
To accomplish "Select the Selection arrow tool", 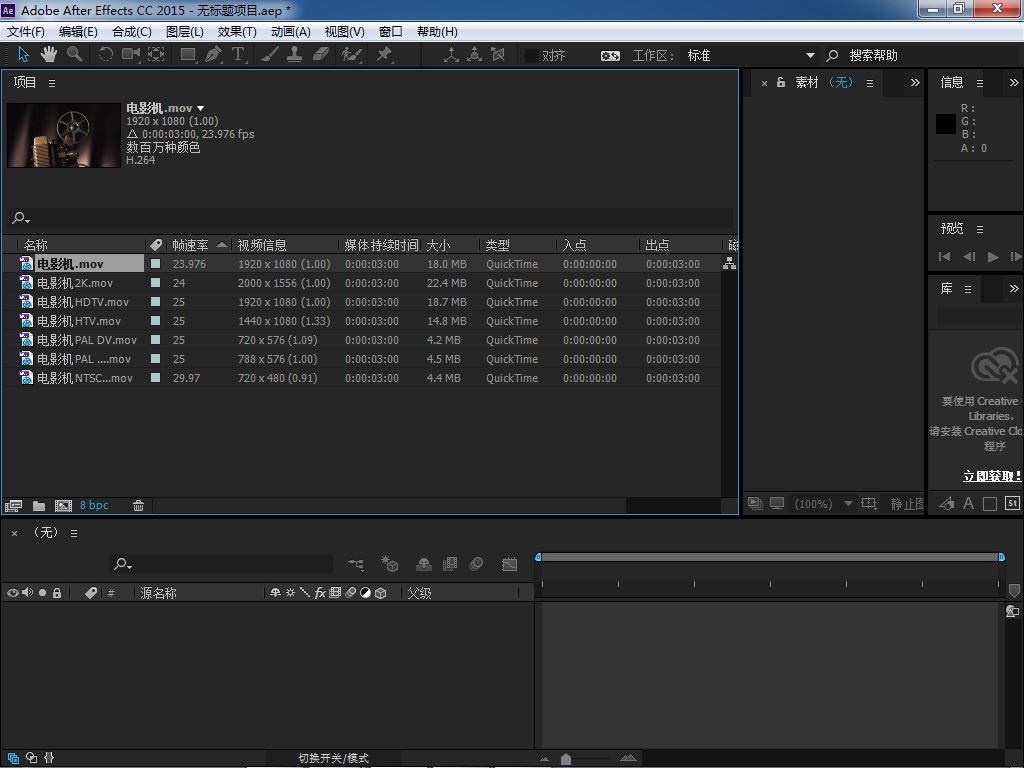I will pos(24,55).
